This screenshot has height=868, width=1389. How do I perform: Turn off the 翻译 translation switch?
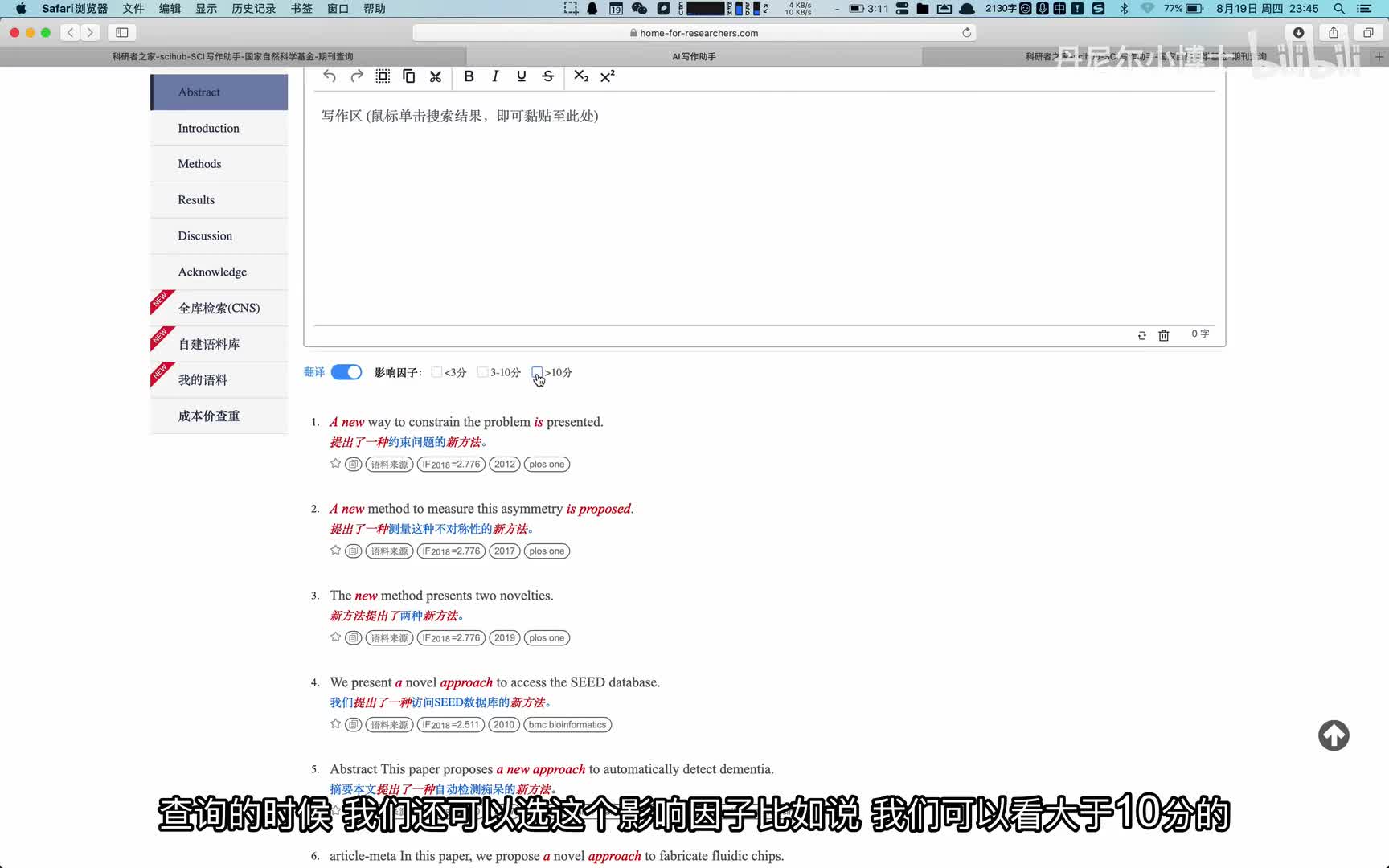pyautogui.click(x=346, y=372)
